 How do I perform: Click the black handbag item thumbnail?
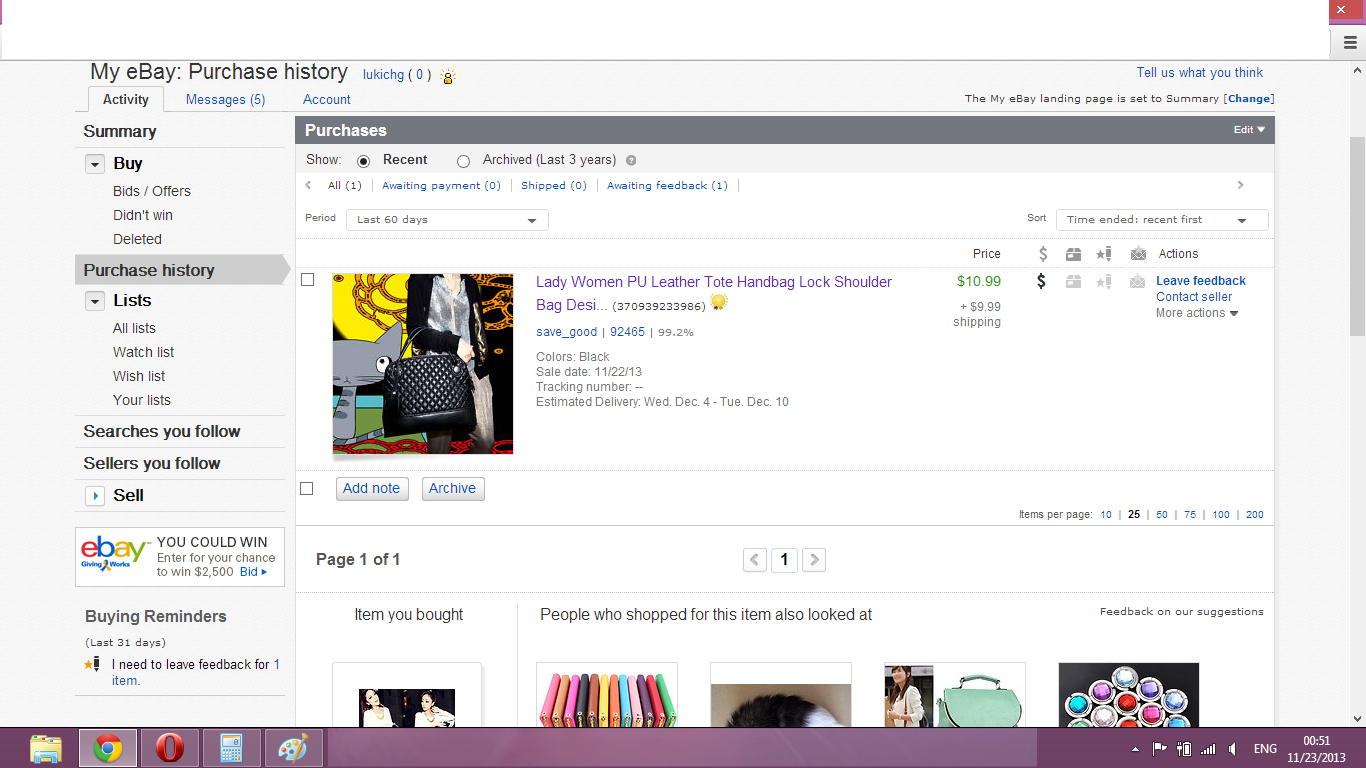(x=423, y=364)
